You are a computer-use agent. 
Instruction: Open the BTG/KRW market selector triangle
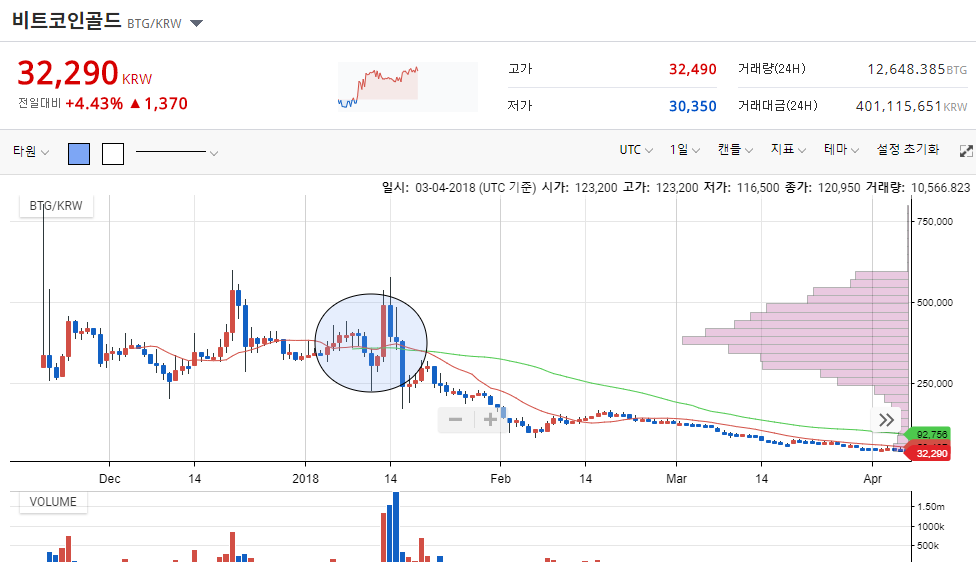[x=196, y=24]
